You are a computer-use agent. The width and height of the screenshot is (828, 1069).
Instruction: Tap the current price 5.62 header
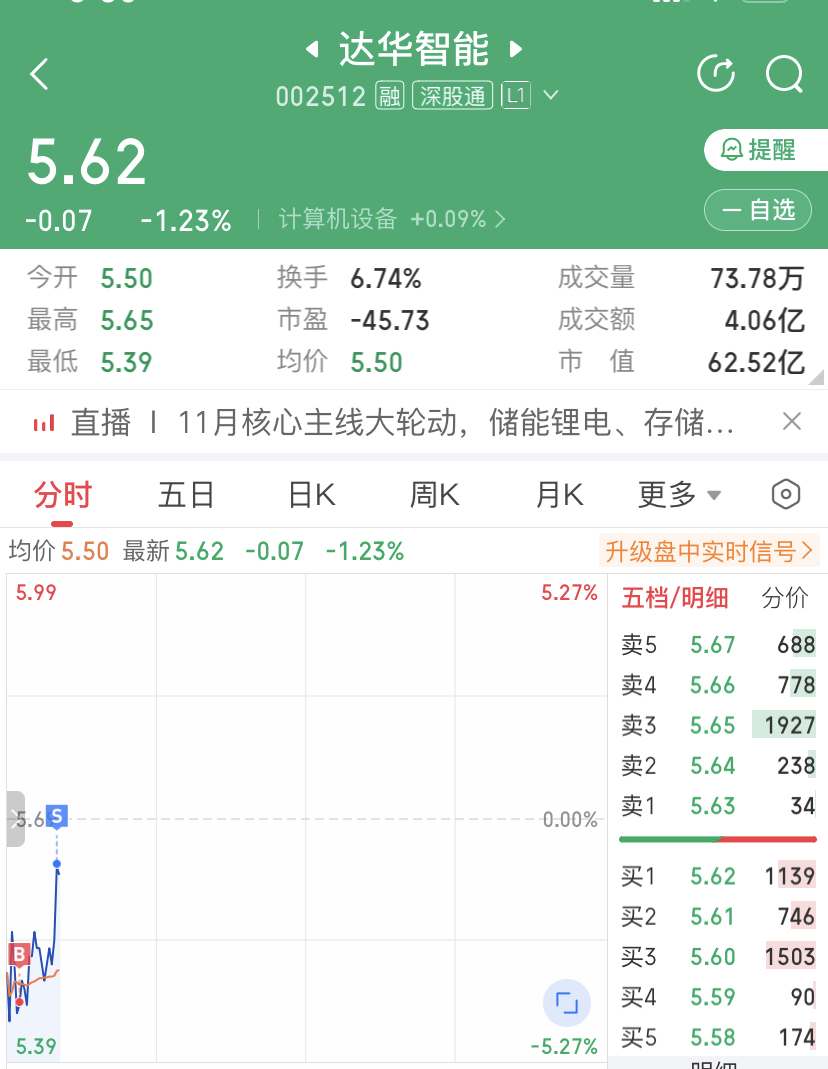click(x=87, y=162)
